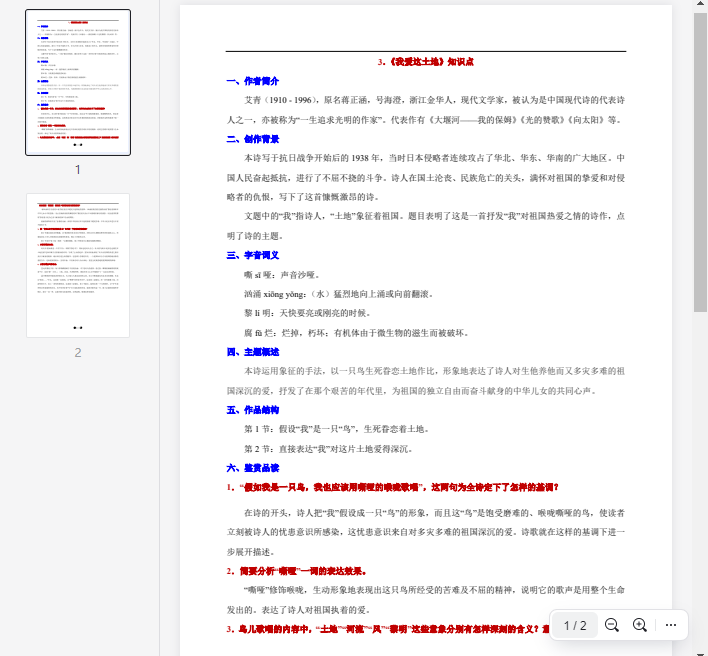Select the page 1 thumbnail
The image size is (708, 656).
(x=78, y=82)
